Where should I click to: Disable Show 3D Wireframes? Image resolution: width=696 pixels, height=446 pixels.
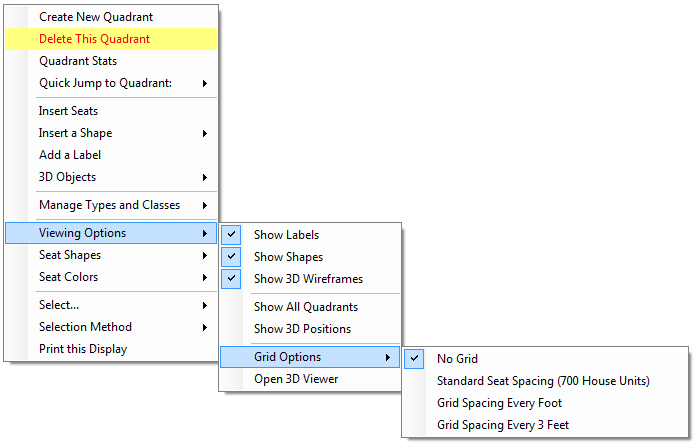click(308, 279)
